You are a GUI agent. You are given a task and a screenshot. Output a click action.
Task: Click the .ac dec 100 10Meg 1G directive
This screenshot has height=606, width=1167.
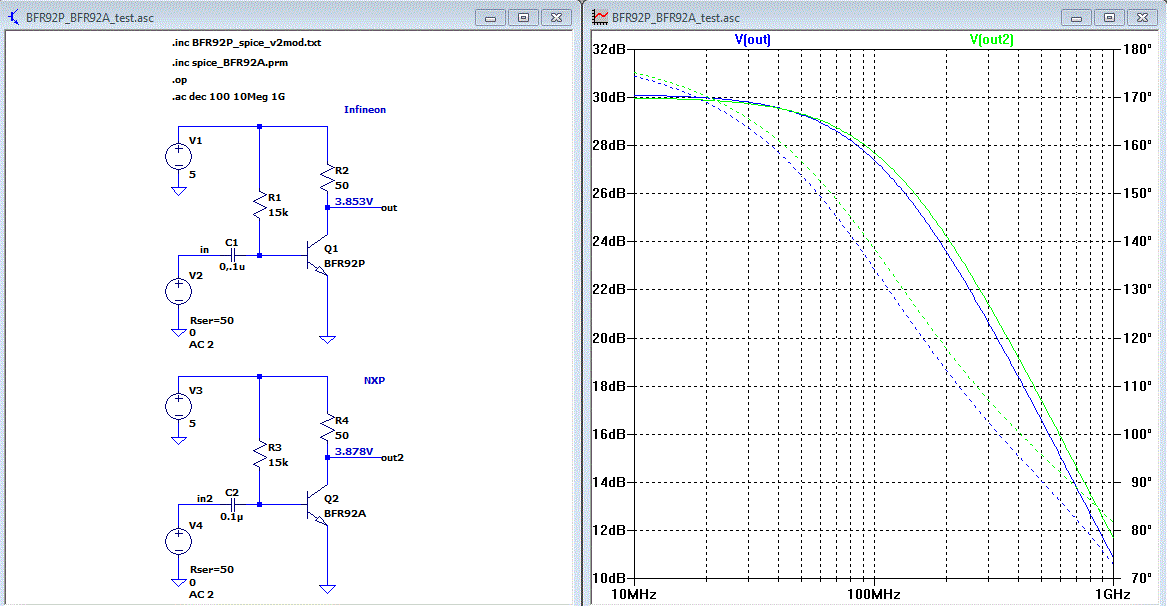pos(228,97)
